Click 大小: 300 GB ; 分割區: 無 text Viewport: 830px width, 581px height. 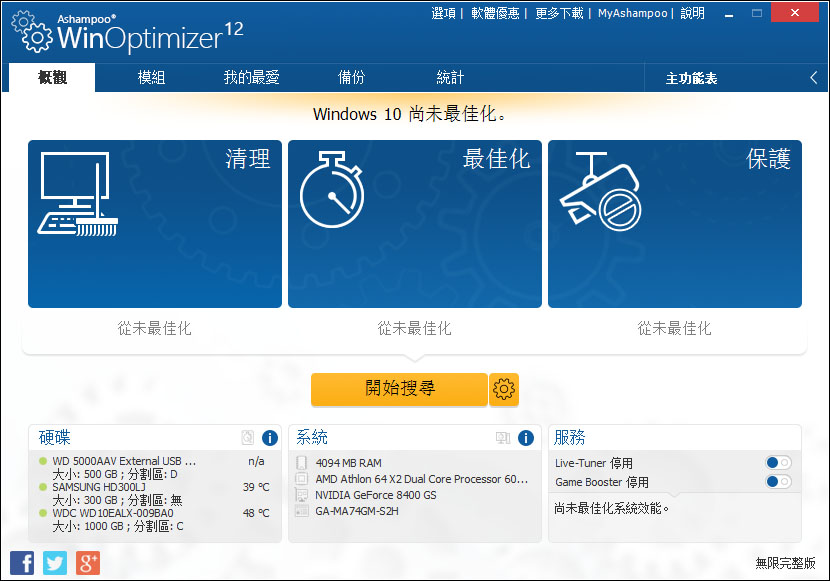[x=117, y=500]
